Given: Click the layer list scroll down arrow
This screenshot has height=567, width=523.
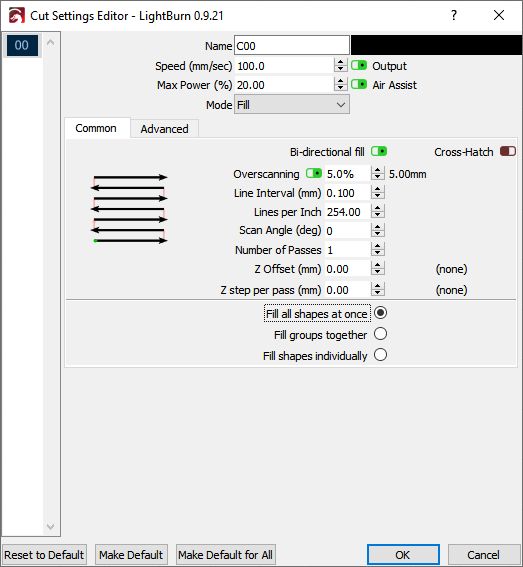Looking at the screenshot, I should click(x=51, y=526).
